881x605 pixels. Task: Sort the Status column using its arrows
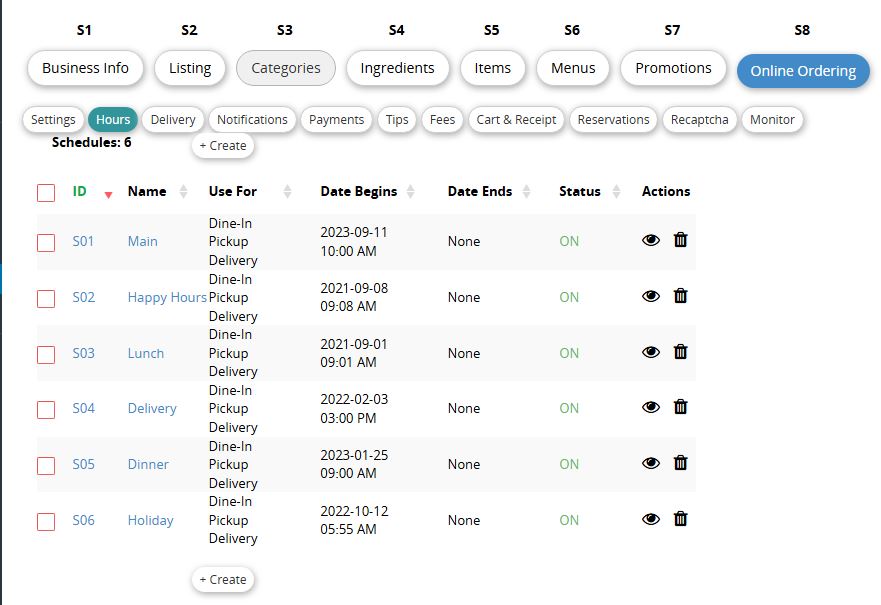tap(616, 192)
